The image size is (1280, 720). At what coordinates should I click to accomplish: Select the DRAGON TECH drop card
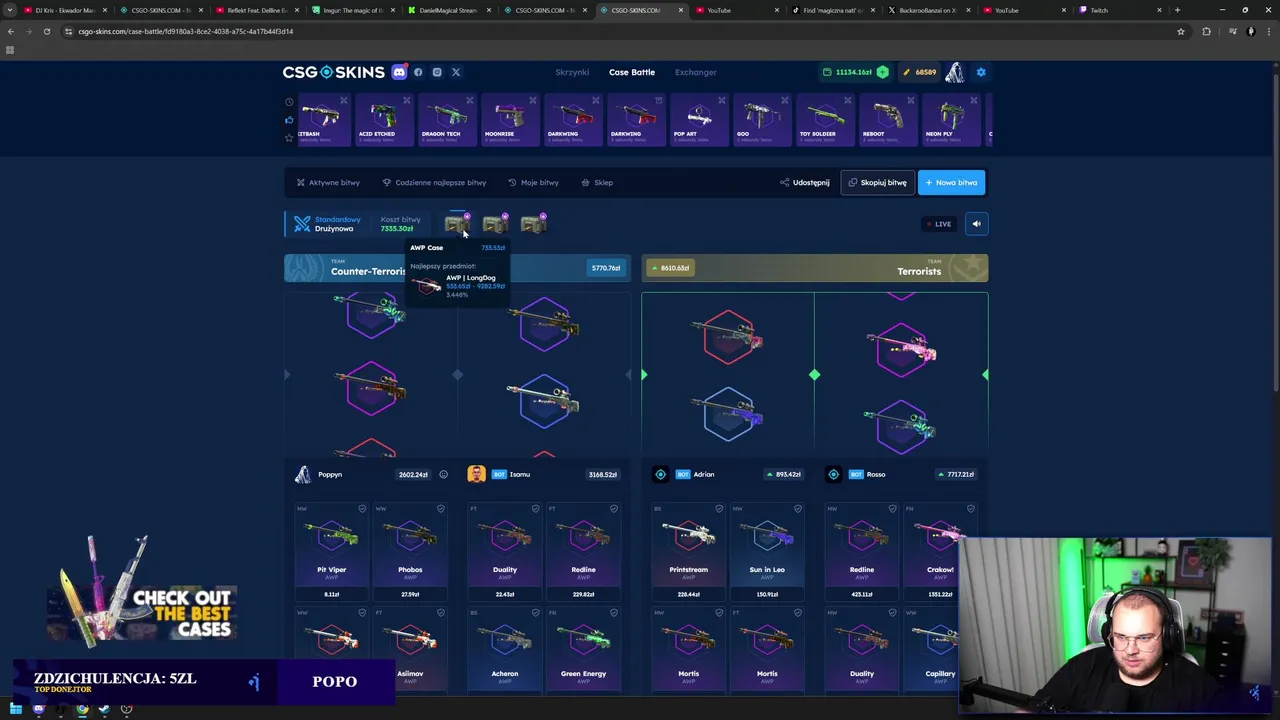447,120
